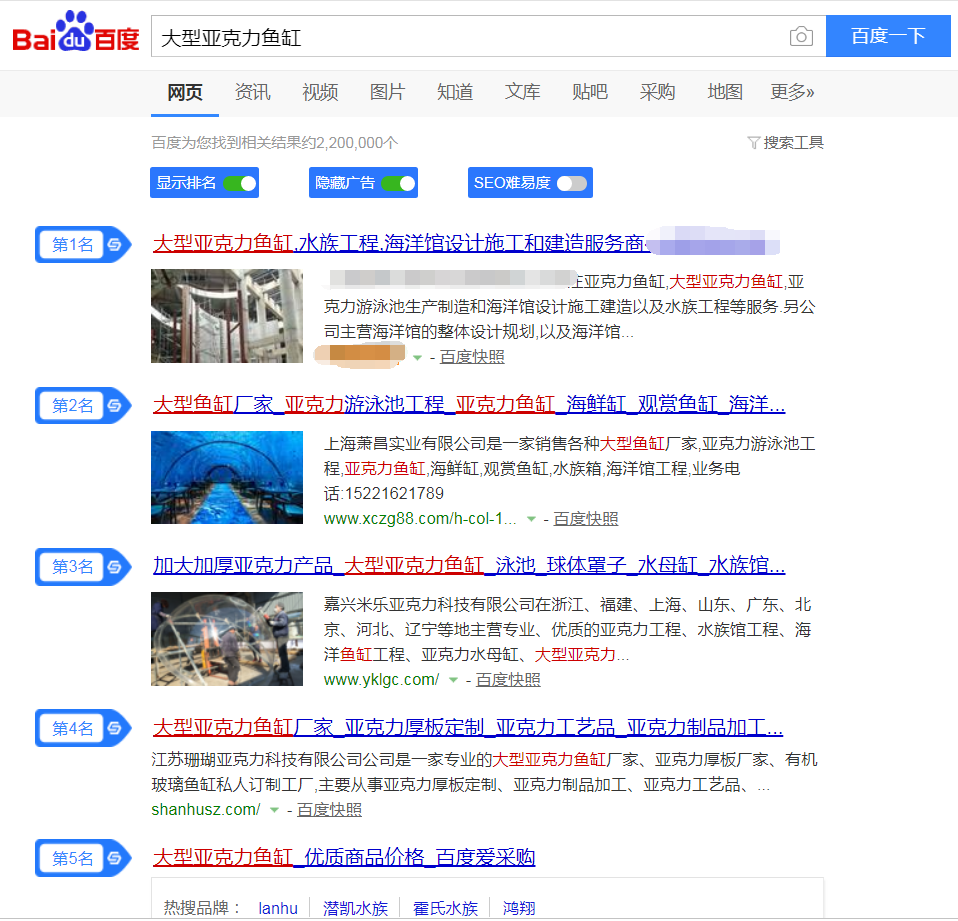Expand dropdown arrow beside www.yklgc.com URL
Image resolution: width=958 pixels, height=921 pixels.
point(453,680)
